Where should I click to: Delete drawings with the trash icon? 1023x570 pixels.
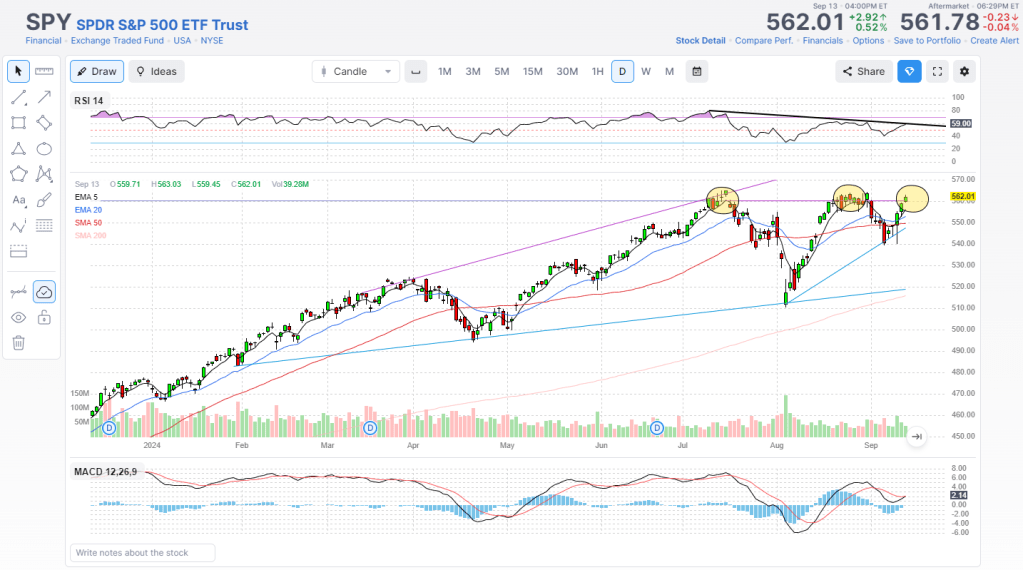(18, 343)
